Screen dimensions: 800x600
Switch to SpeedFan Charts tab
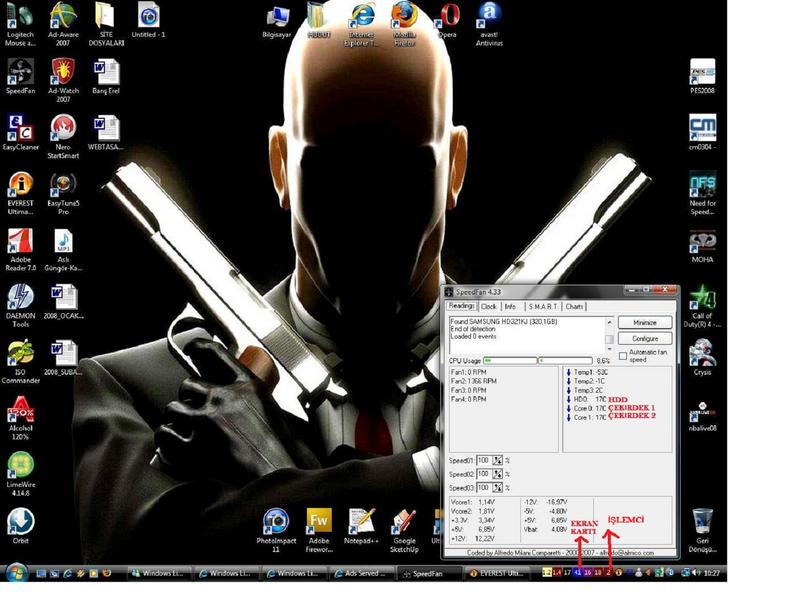point(574,307)
